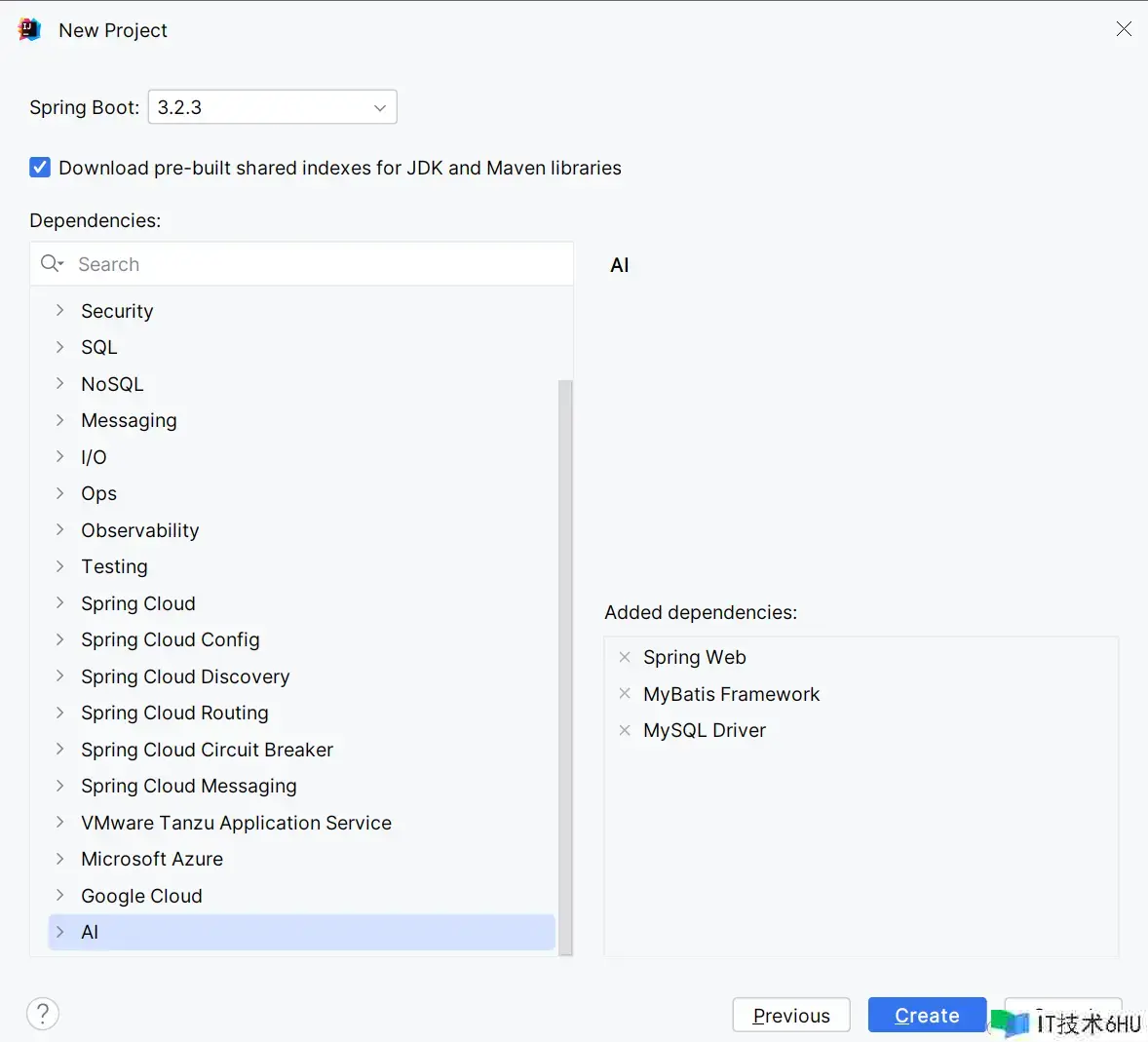Expand the Security category
This screenshot has height=1042, width=1148.
point(60,311)
